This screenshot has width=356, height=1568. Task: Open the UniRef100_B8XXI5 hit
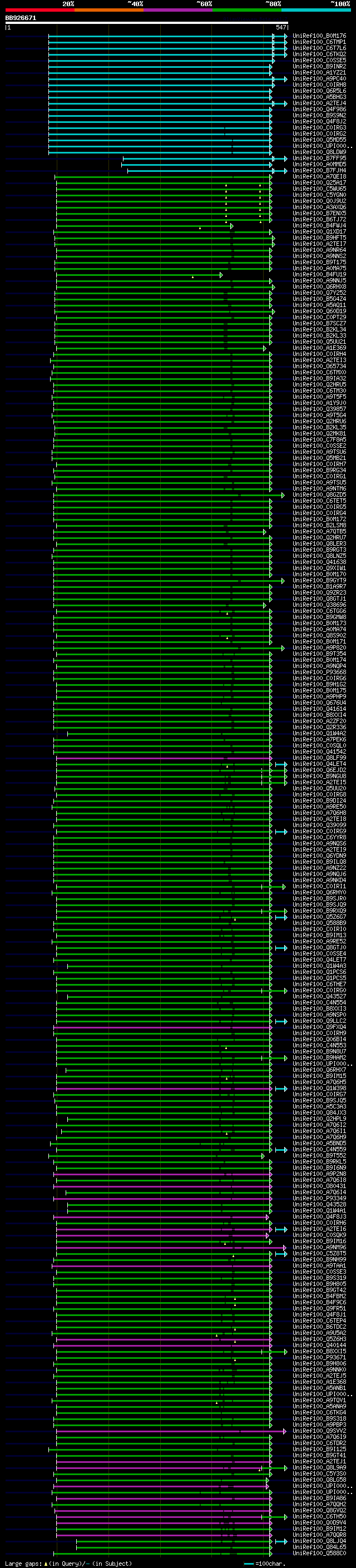coord(319,1352)
